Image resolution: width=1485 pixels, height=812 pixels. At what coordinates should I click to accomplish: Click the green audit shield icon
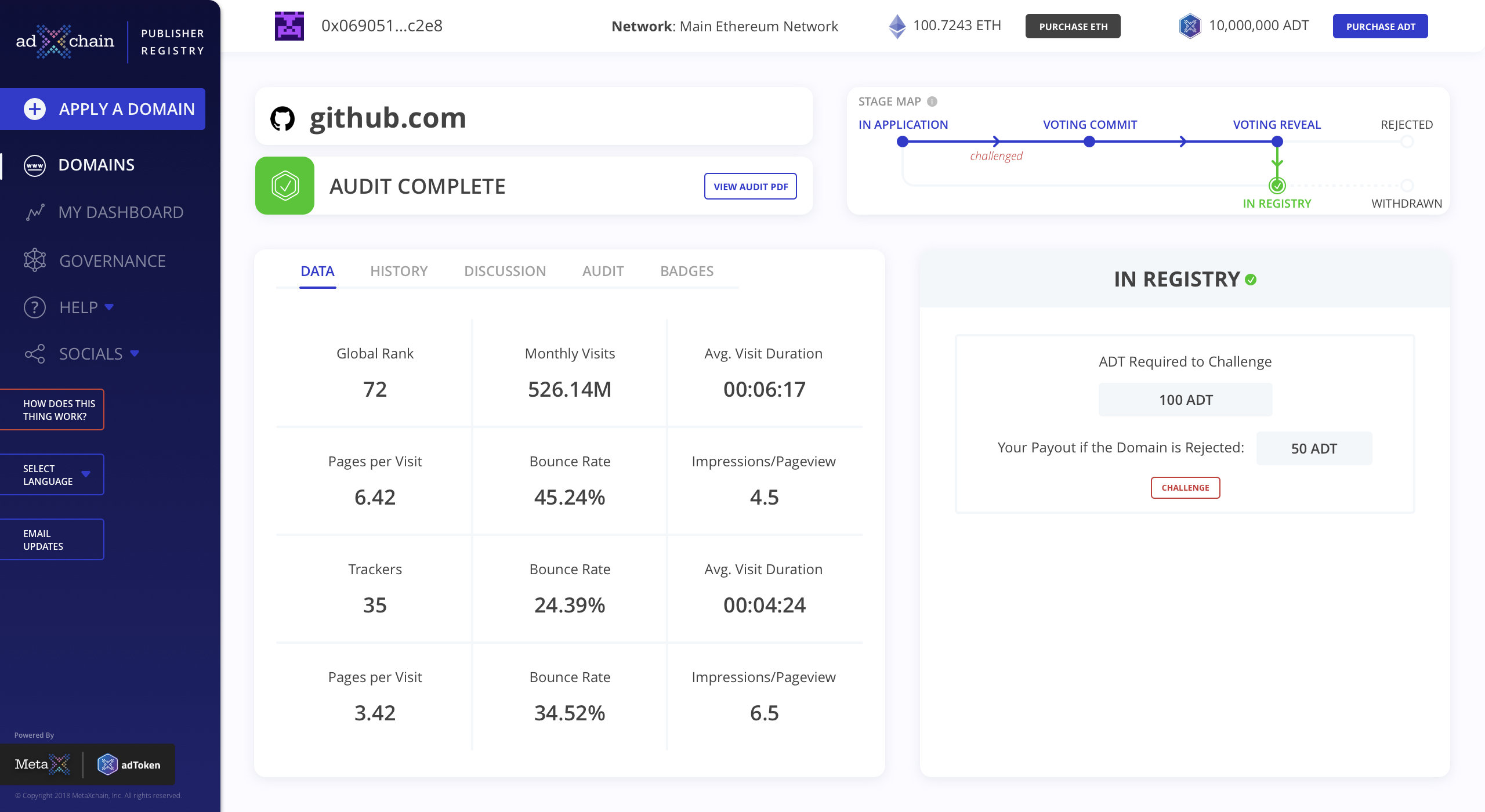pos(285,186)
